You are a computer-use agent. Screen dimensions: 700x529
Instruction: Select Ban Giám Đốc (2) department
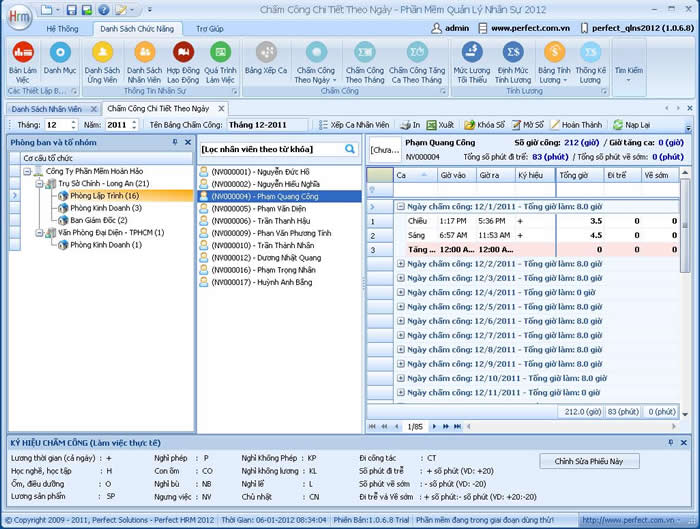coord(99,220)
